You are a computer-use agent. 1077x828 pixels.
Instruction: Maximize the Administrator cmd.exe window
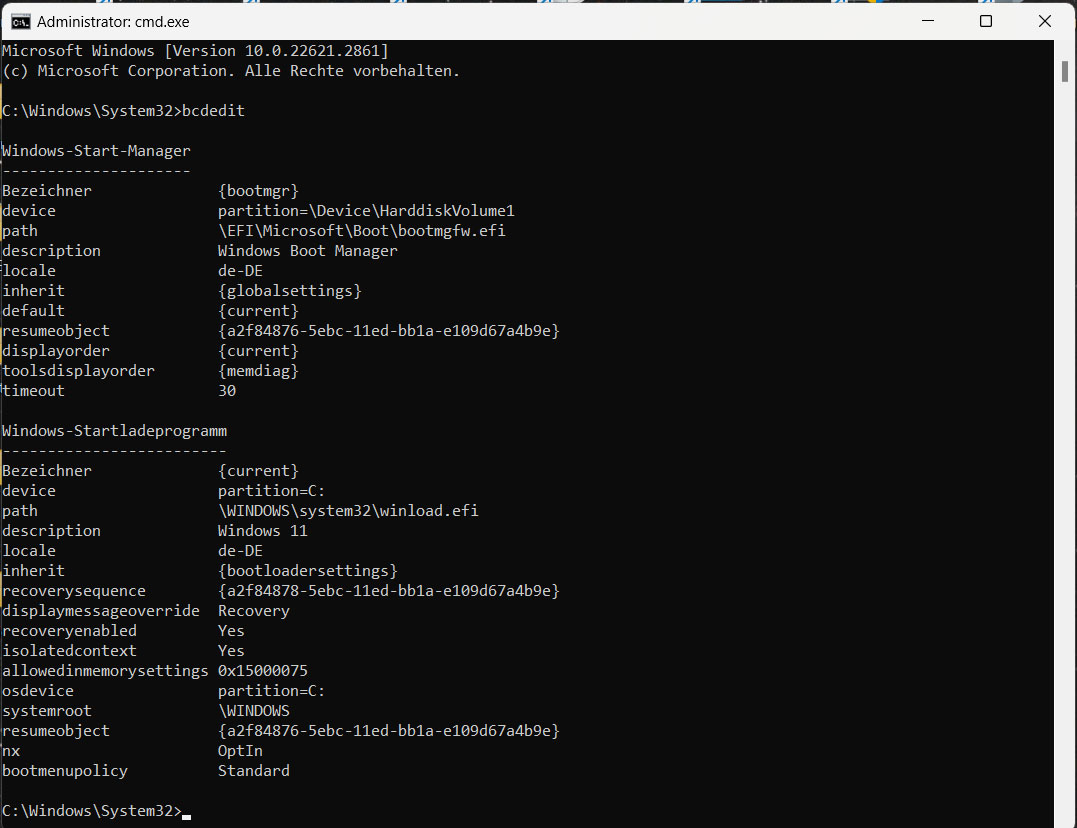click(x=985, y=21)
